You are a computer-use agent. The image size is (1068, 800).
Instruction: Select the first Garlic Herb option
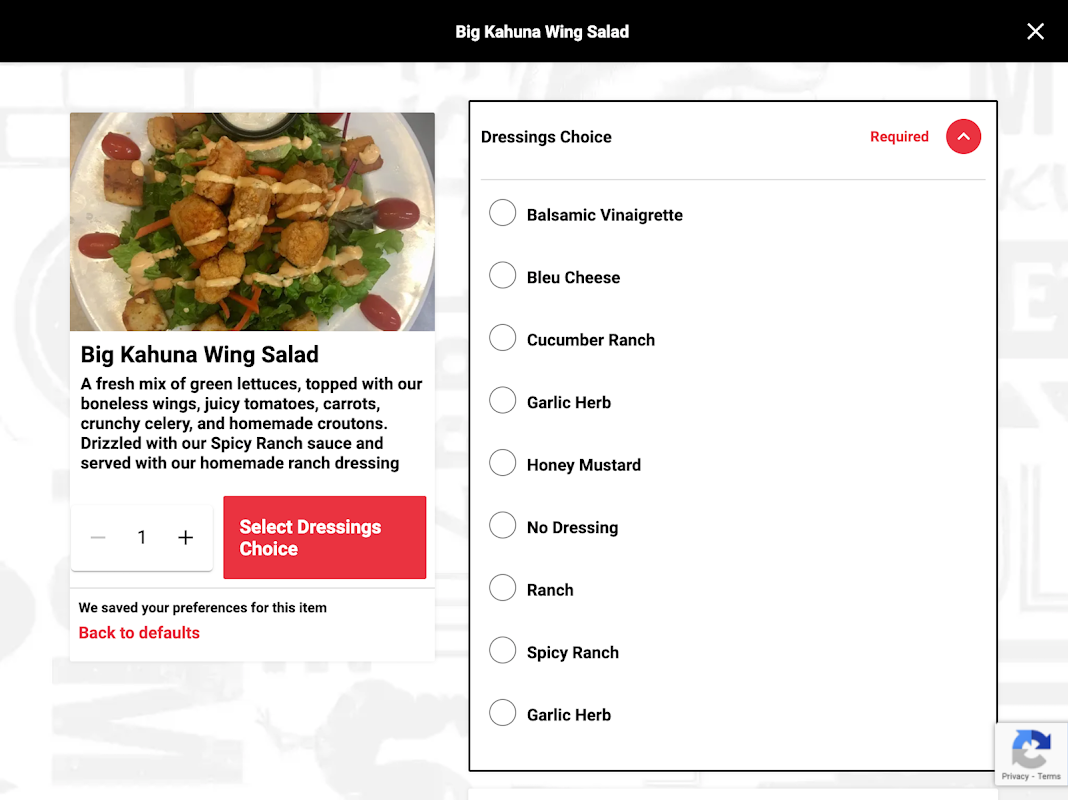click(x=503, y=400)
